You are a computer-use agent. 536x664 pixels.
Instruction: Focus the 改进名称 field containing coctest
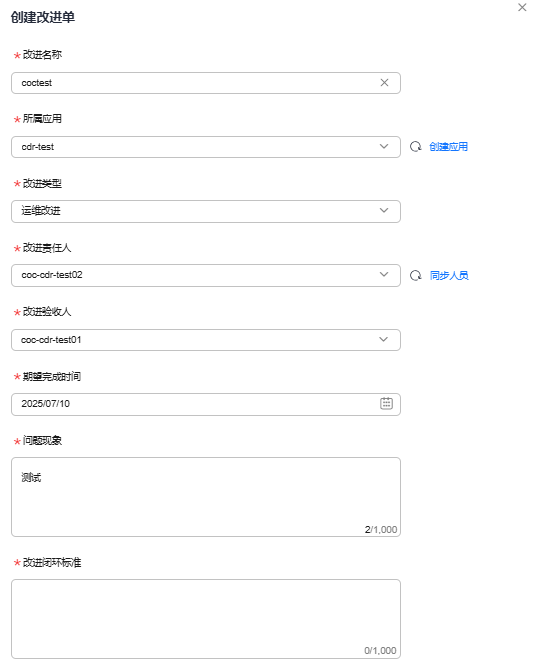(206, 83)
